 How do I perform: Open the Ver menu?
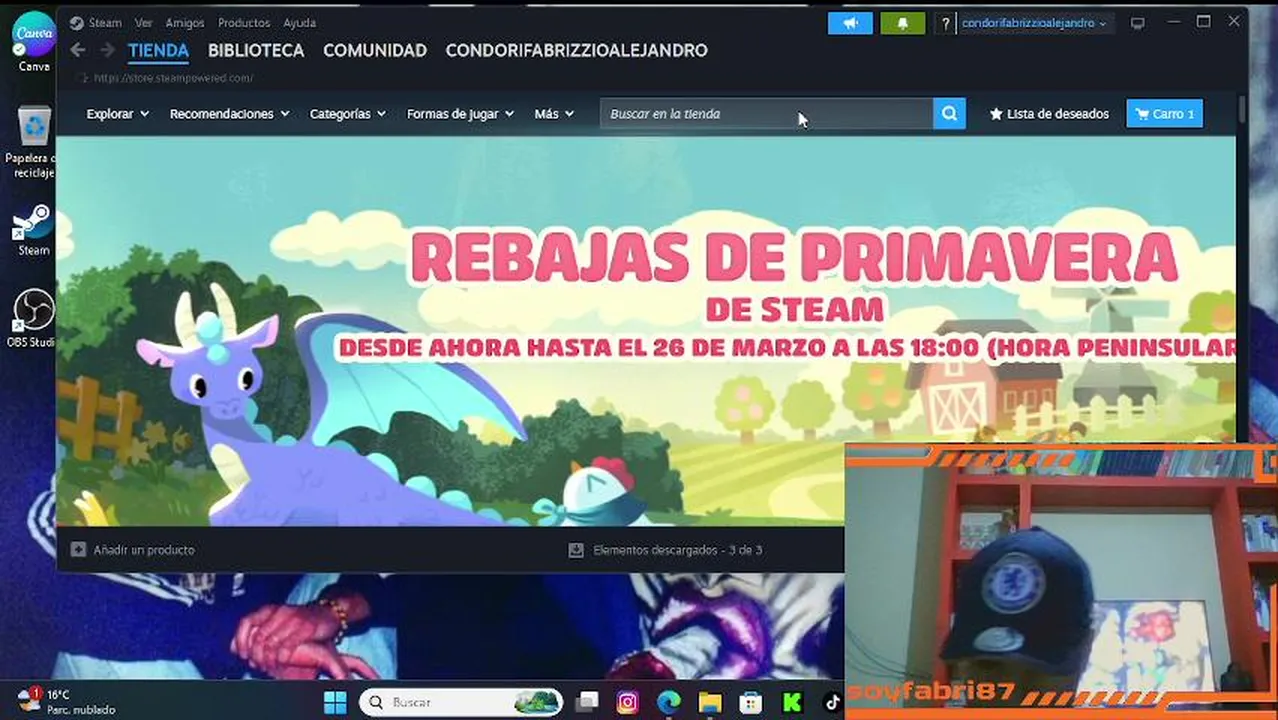143,22
